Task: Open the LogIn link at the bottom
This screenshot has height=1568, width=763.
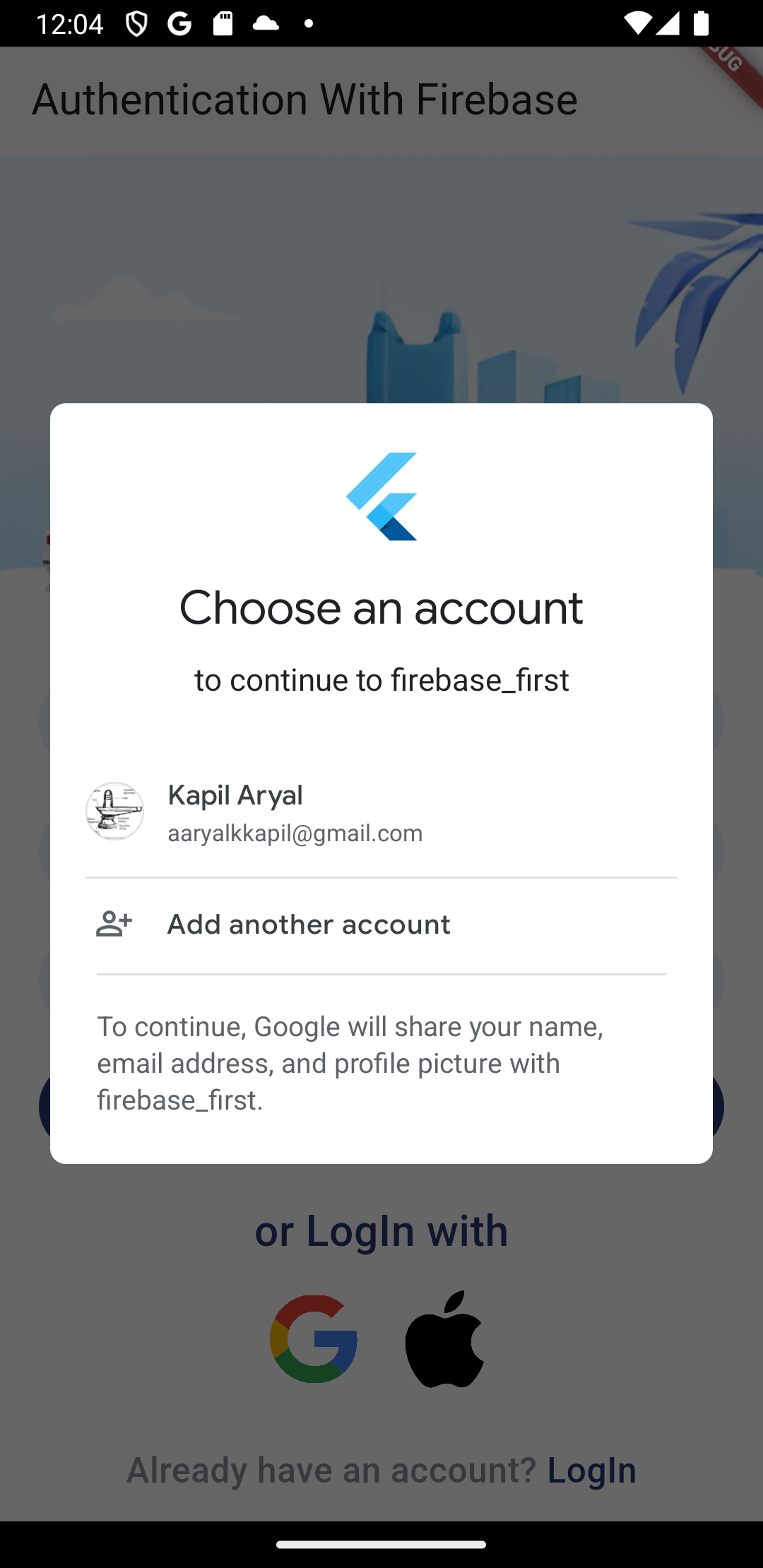Action: pos(592,1470)
